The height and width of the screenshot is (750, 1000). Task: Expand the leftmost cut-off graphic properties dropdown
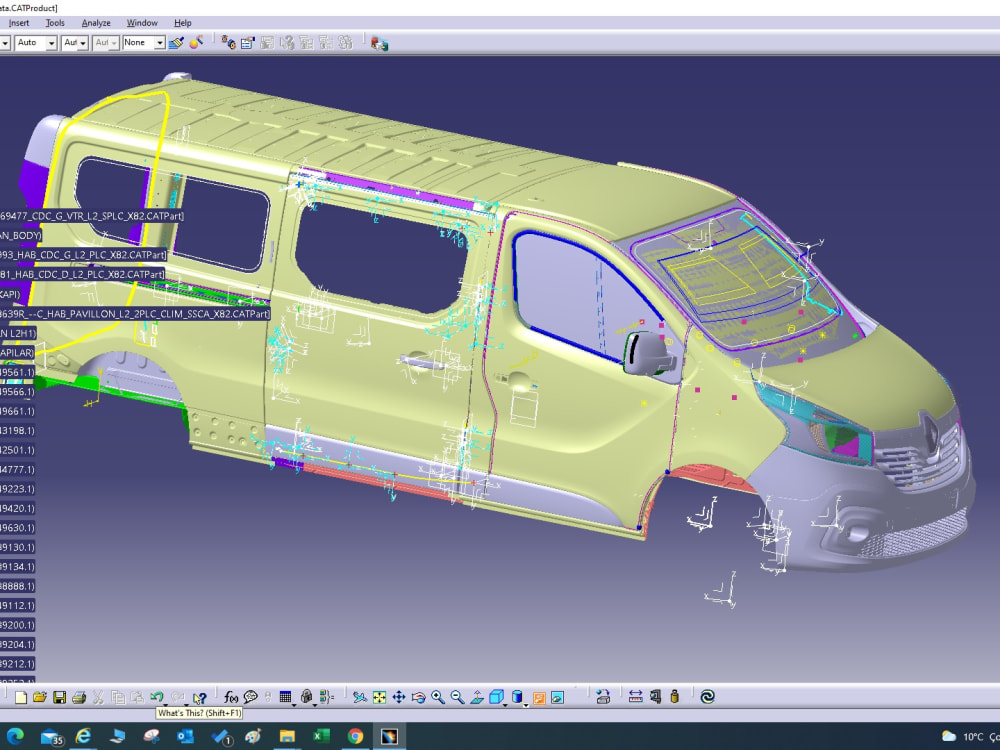point(4,43)
